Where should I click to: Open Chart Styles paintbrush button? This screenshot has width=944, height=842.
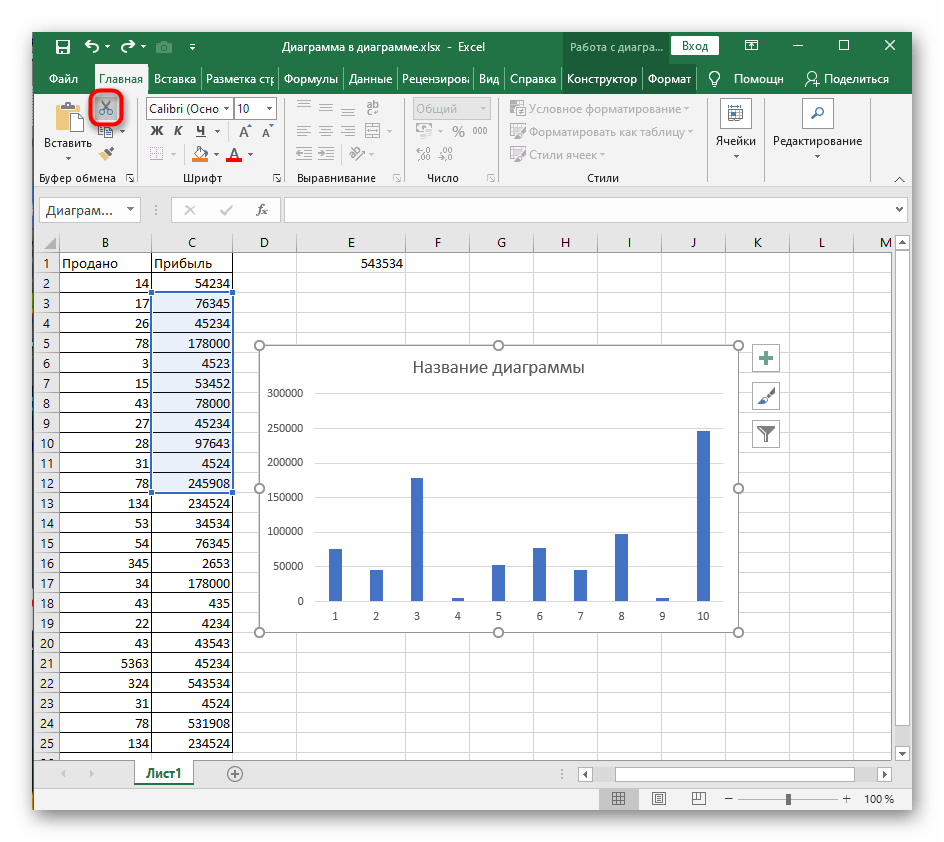766,397
